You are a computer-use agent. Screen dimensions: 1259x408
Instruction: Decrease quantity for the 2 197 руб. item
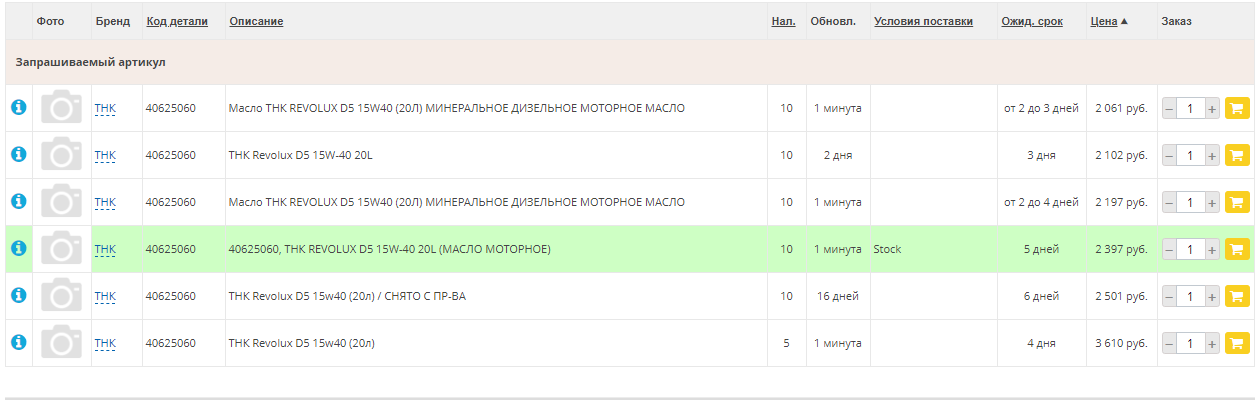point(1170,202)
